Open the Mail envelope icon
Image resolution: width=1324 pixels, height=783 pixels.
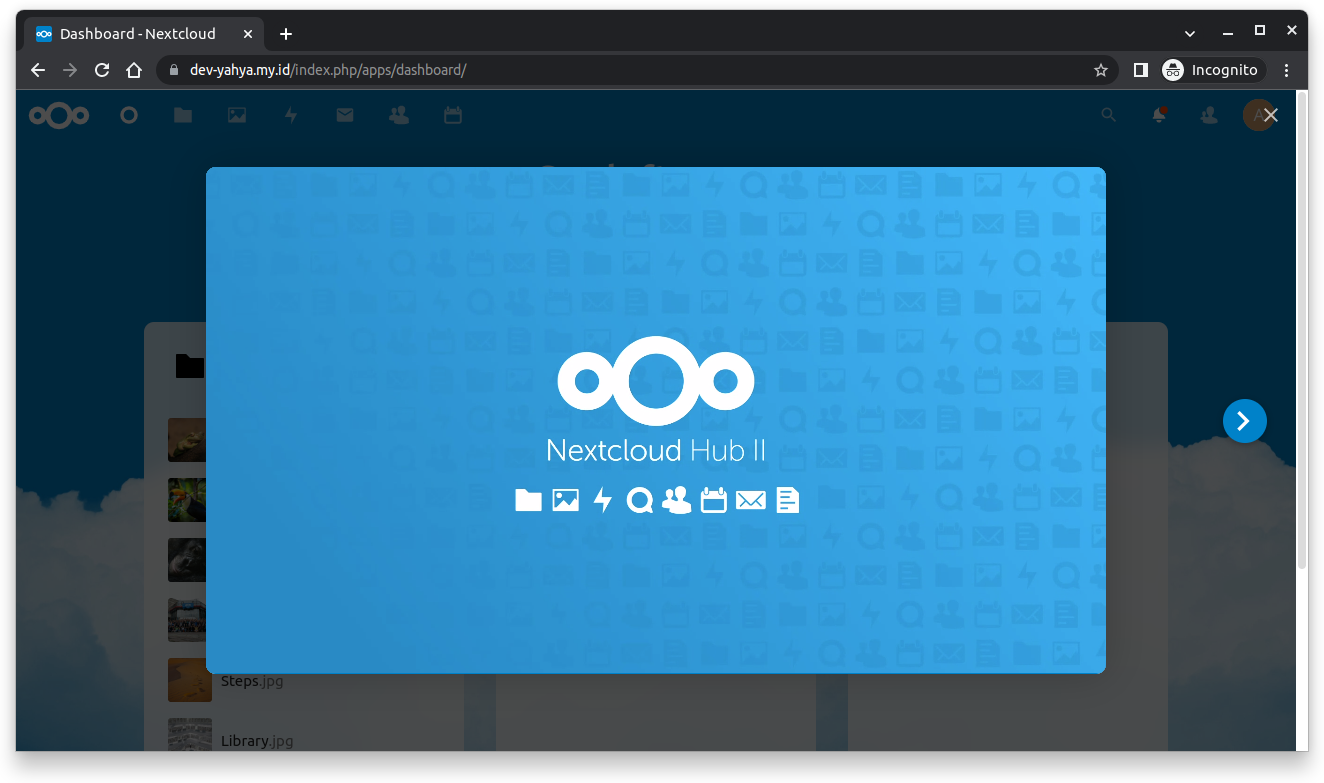[345, 116]
